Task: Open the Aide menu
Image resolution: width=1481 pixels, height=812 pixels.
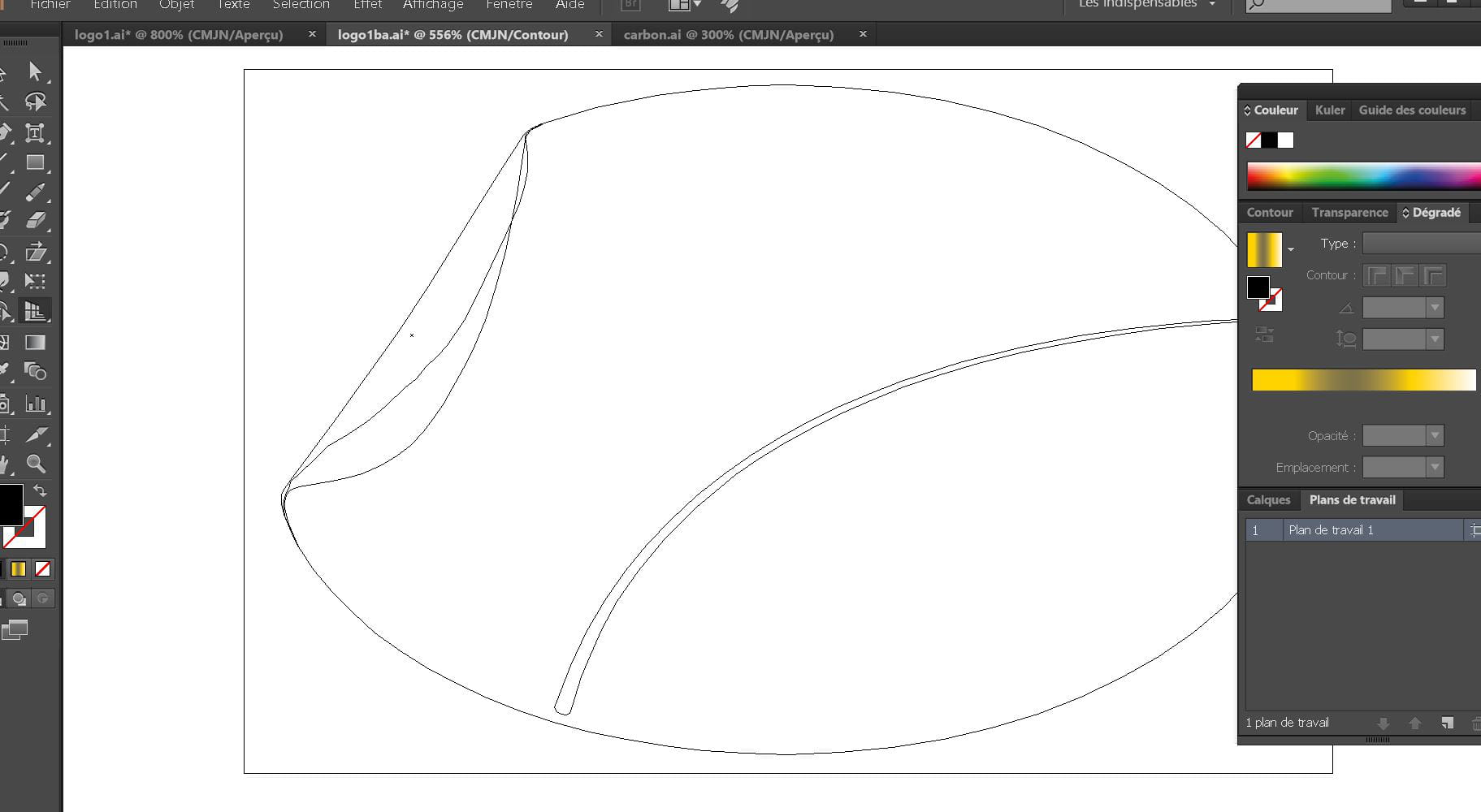Action: [569, 5]
